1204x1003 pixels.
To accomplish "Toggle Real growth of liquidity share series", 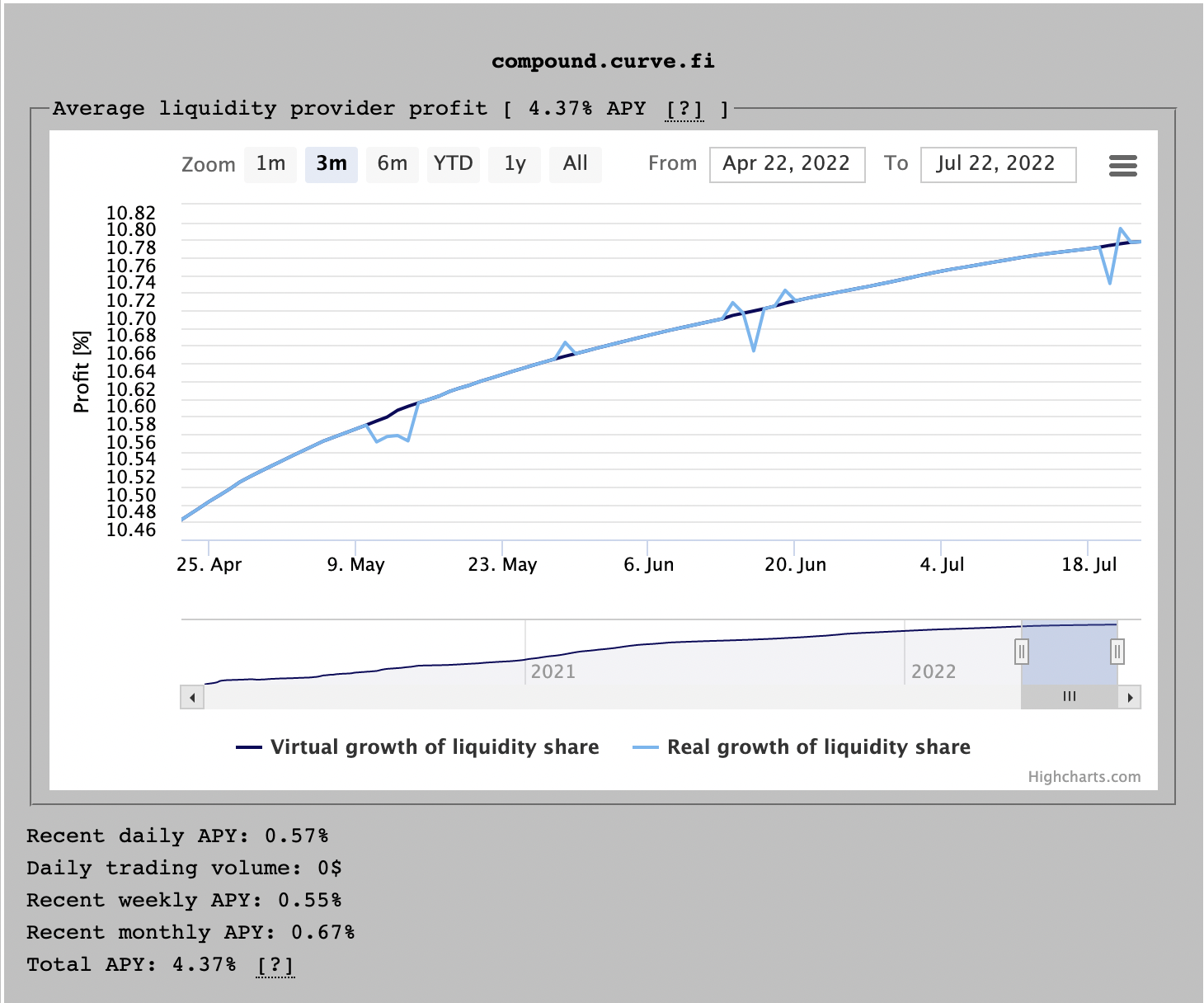I will pyautogui.click(x=802, y=747).
